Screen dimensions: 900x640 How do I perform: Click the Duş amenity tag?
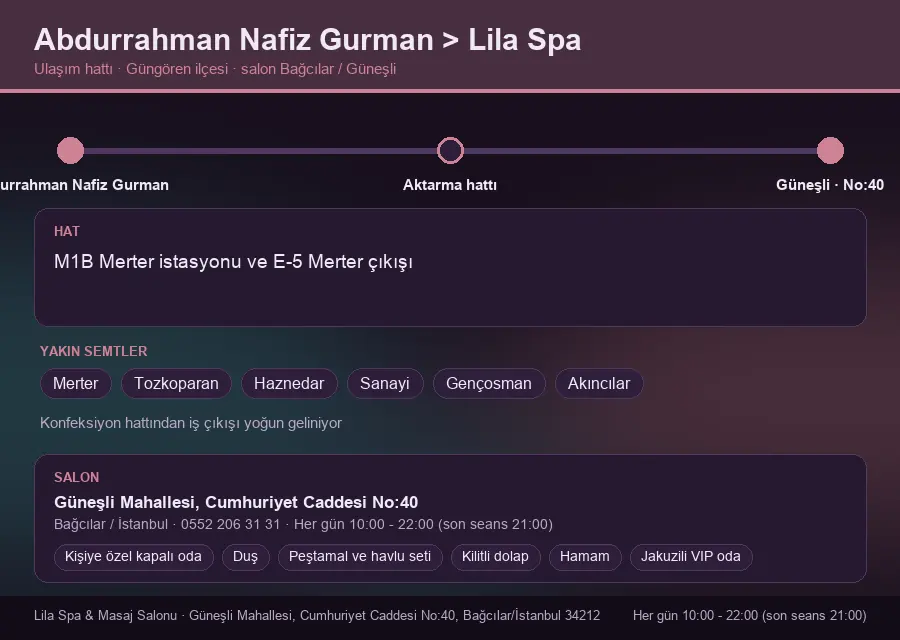coord(246,557)
